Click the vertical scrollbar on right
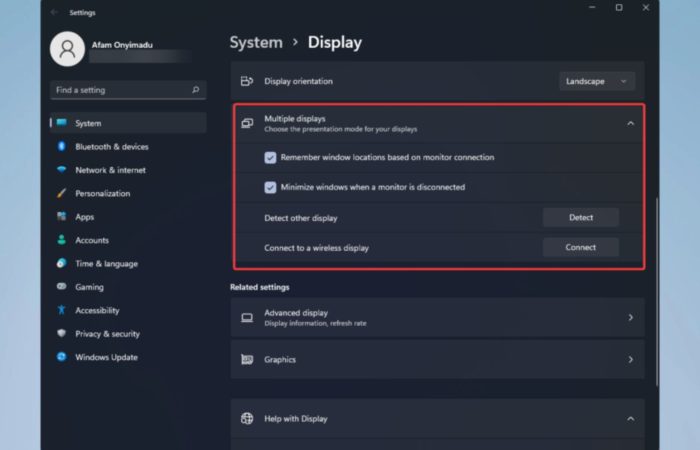Viewport: 700px width, 450px height. point(657,292)
